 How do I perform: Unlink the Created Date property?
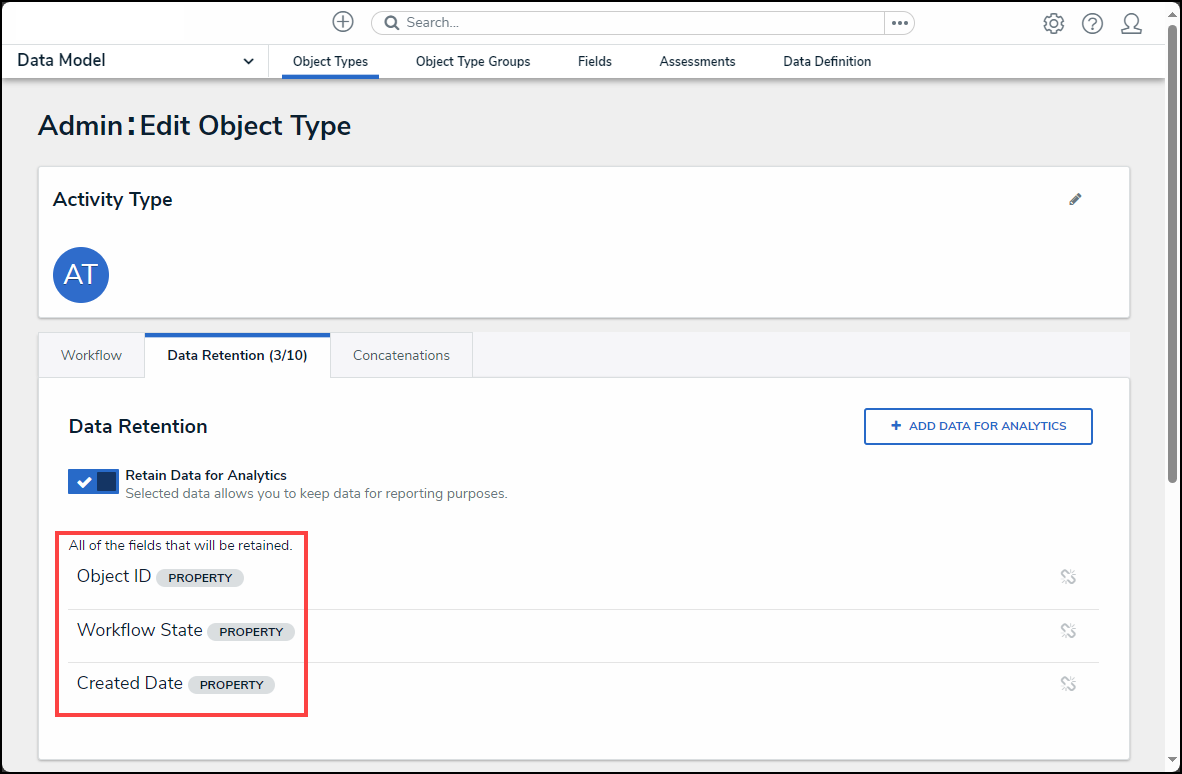pos(1068,684)
